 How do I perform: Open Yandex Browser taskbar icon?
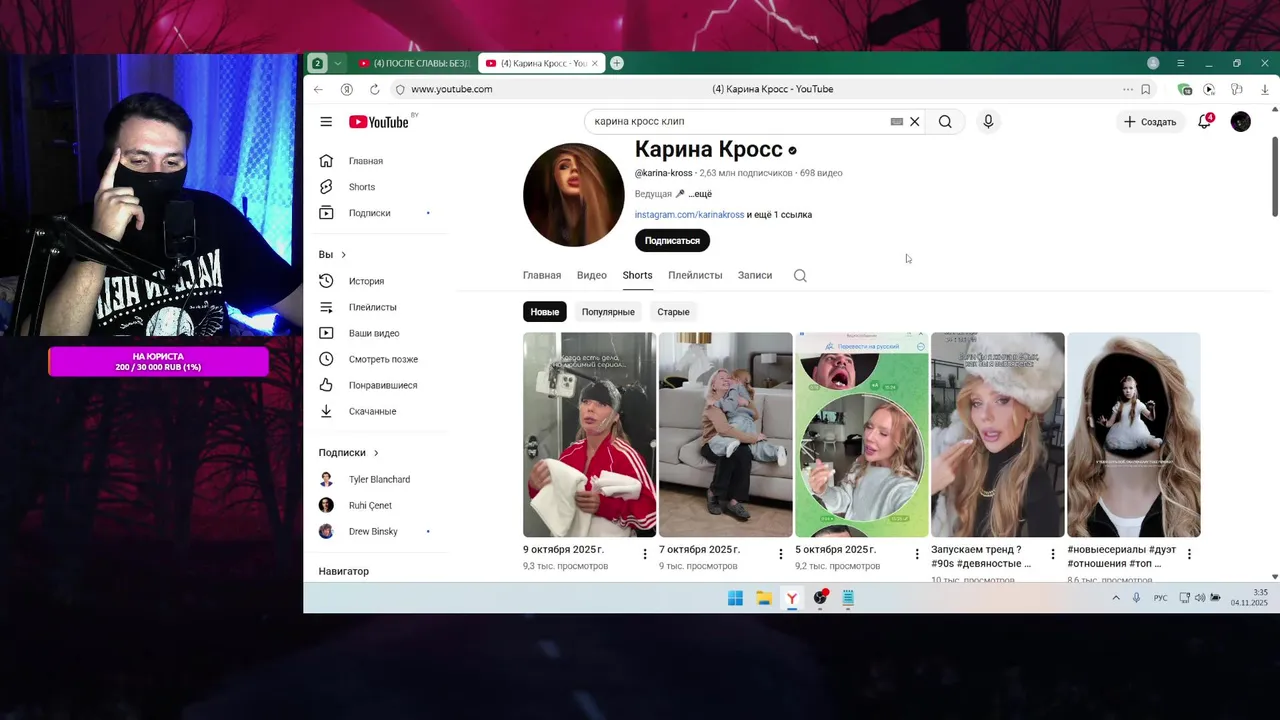coord(792,598)
